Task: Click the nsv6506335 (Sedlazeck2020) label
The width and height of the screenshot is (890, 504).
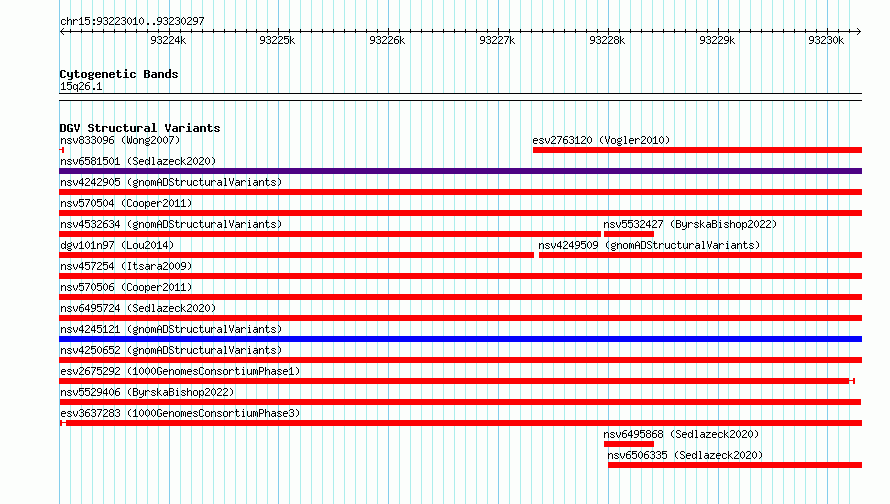Action: 685,455
